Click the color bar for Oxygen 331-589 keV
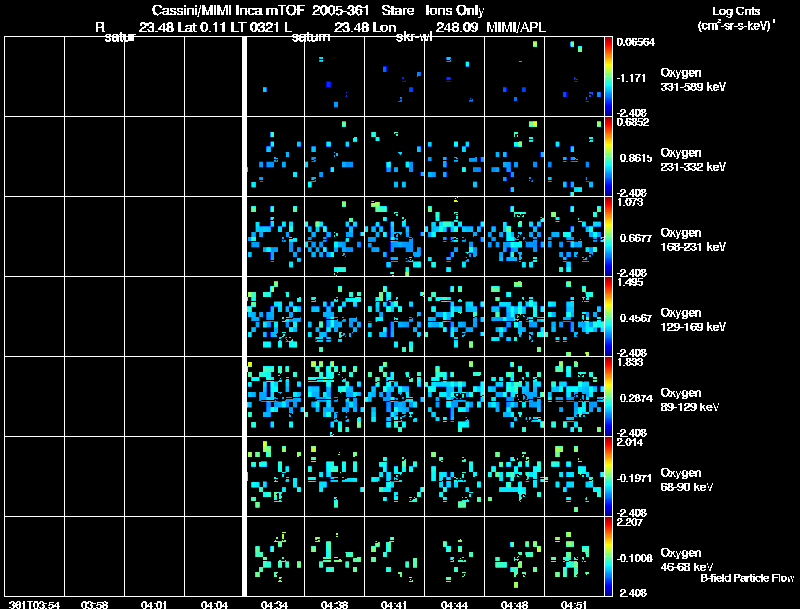 coord(608,76)
